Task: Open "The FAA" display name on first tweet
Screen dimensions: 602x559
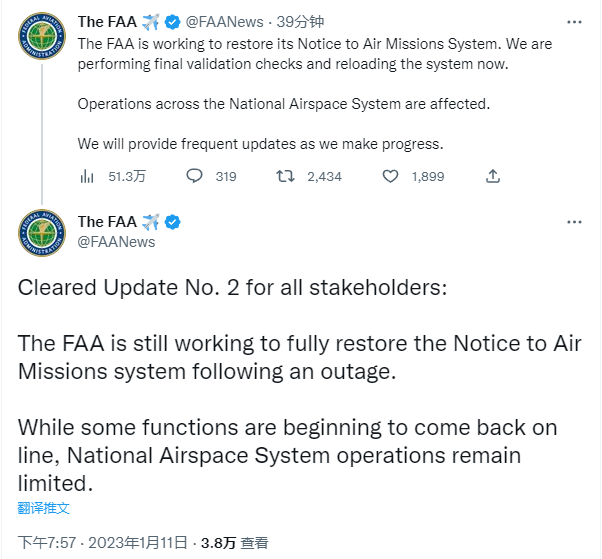Action: point(107,22)
